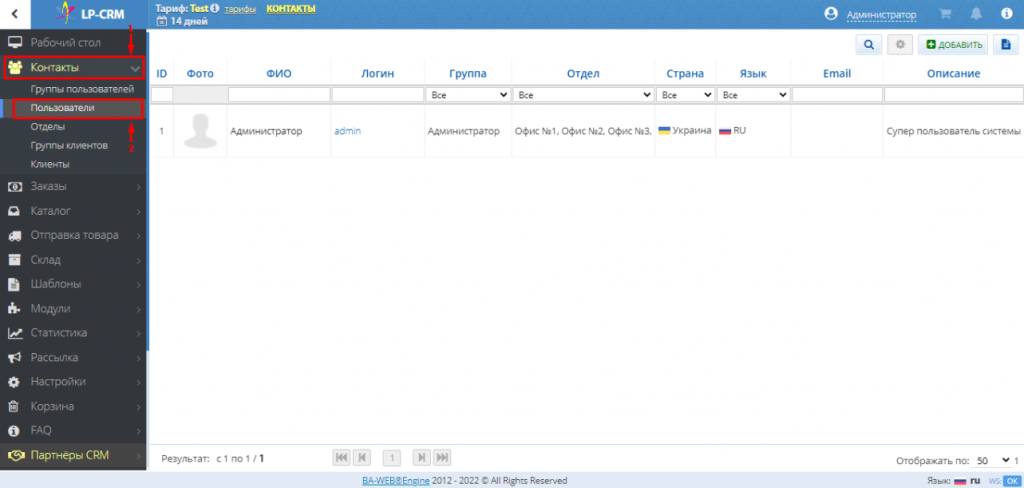
Task: Click the ДОБАВИТЬ button
Action: tap(953, 44)
